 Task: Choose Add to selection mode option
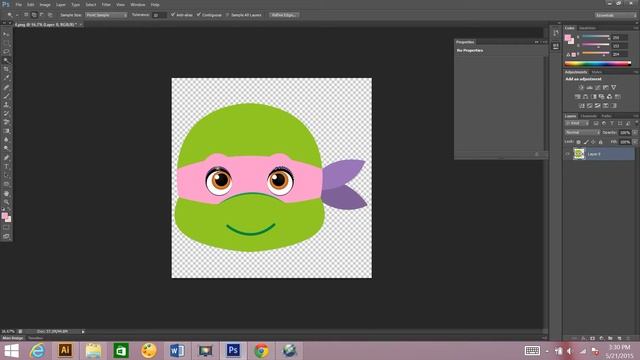tap(34, 15)
